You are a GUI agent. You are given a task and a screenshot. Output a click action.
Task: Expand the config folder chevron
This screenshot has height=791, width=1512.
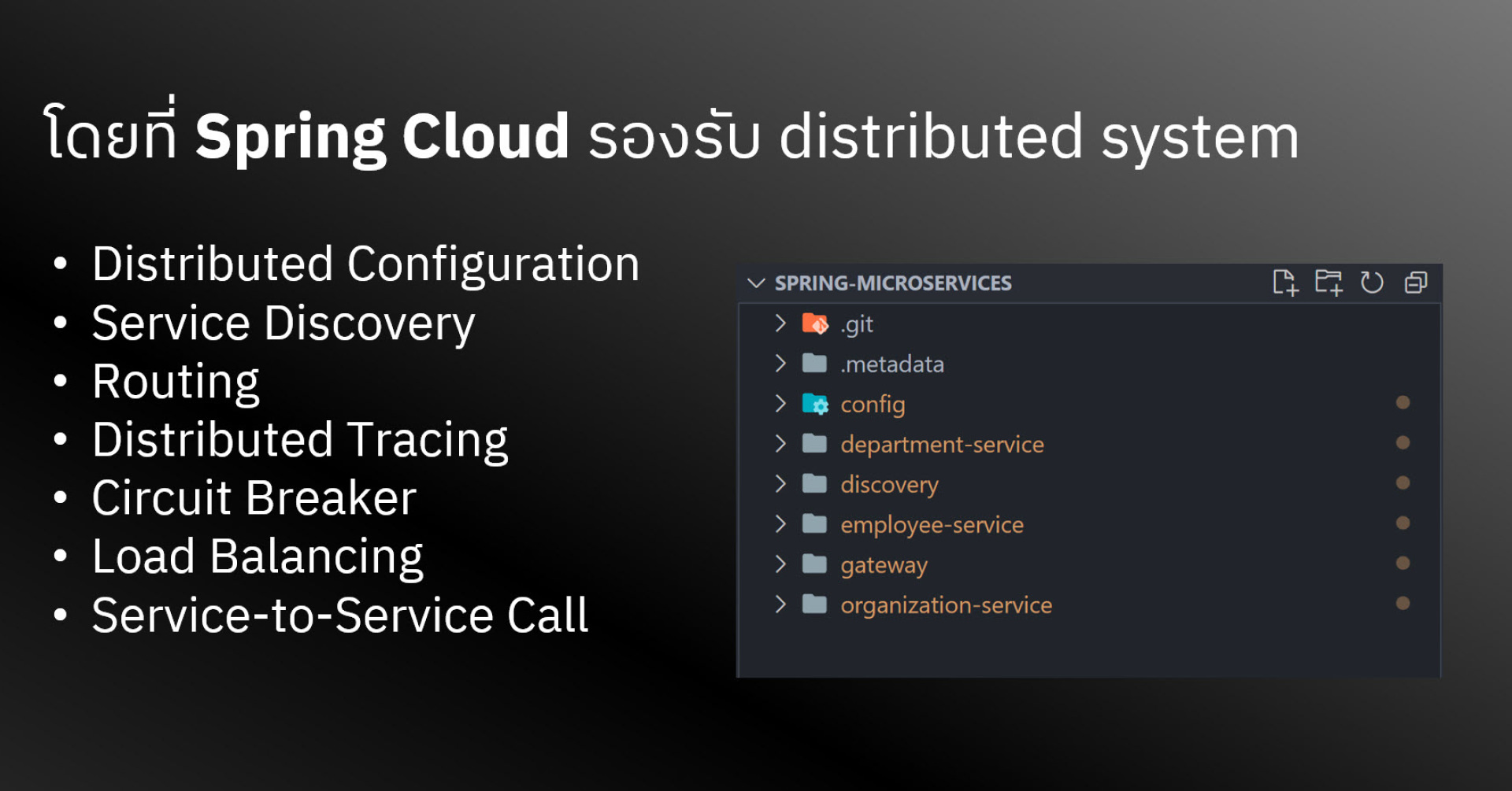[780, 403]
